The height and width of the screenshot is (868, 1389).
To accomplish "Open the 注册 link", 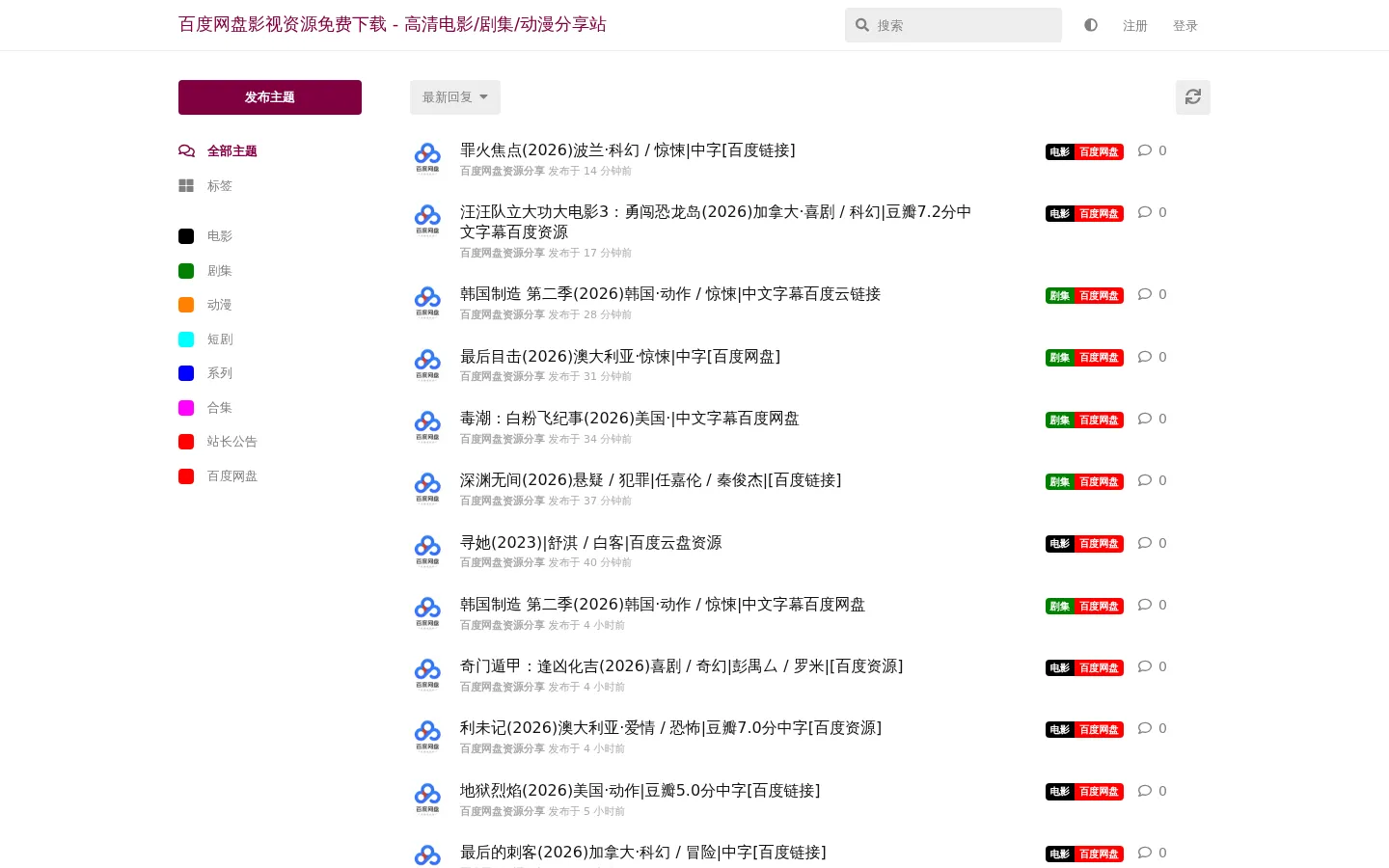I will 1135,26.
